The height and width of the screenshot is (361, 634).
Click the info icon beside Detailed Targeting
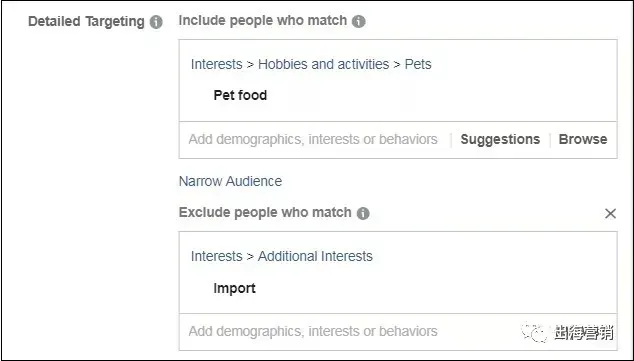coord(156,22)
